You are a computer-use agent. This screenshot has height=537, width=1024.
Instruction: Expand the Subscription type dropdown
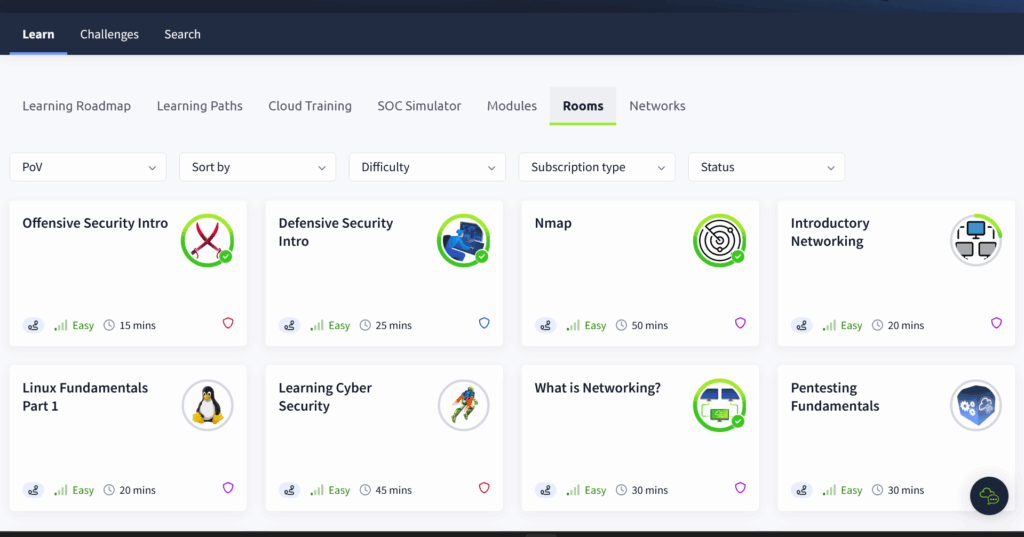pos(597,167)
